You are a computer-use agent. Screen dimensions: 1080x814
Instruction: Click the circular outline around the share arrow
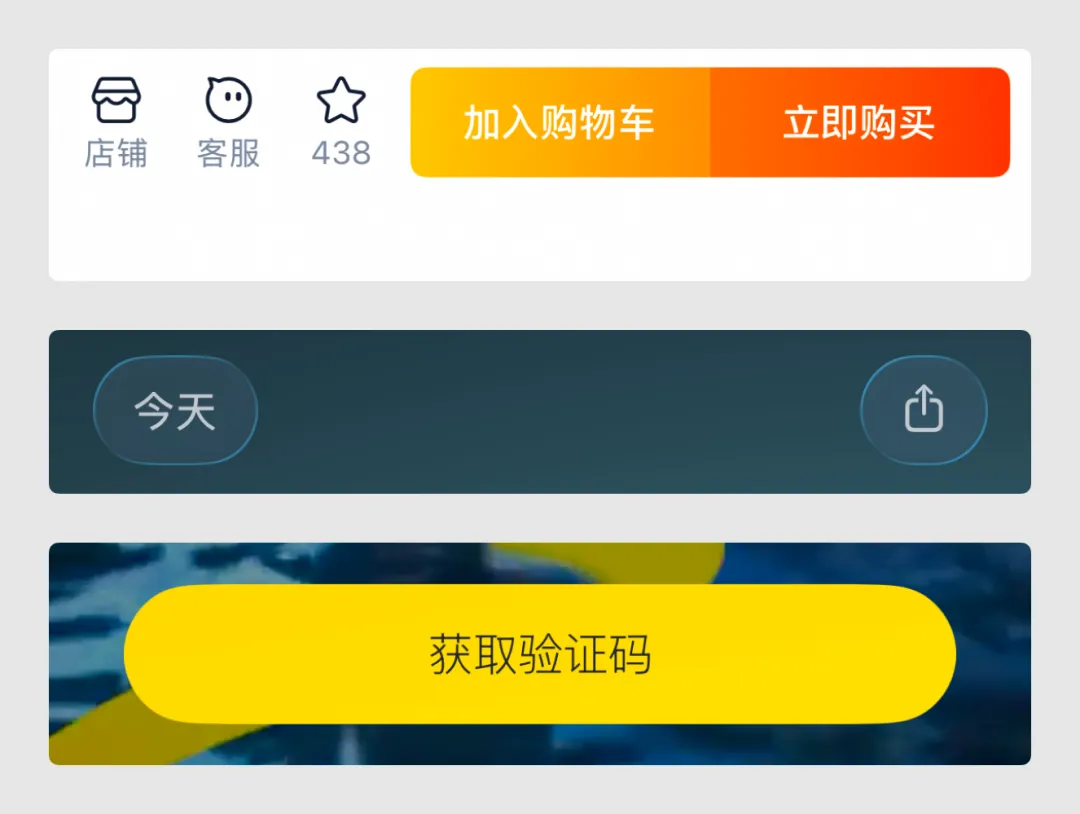coord(924,410)
